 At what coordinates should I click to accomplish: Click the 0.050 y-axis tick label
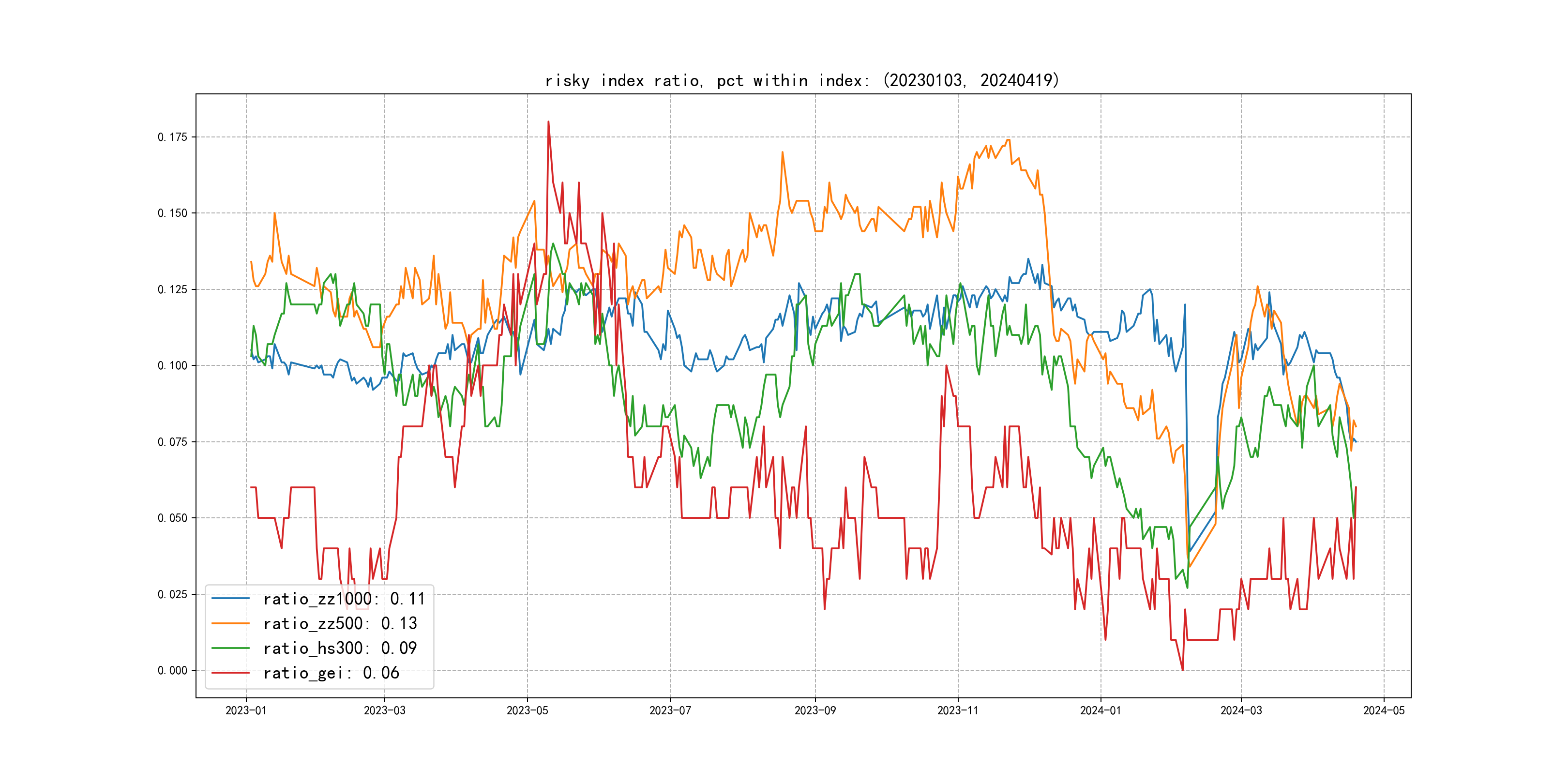tap(172, 518)
